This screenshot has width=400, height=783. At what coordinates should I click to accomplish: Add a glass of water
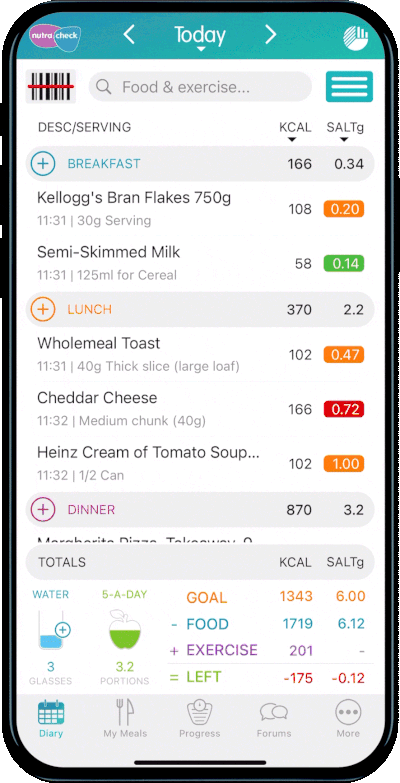pos(63,630)
